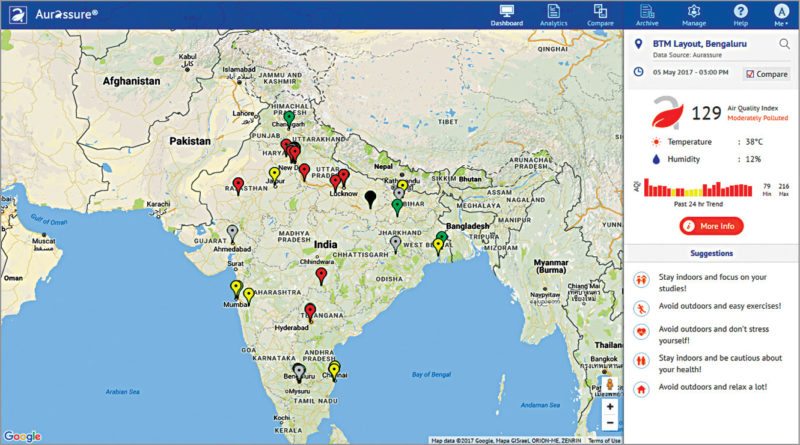Click the Terms of Use link
Viewport: 800px width, 445px height.
[603, 440]
